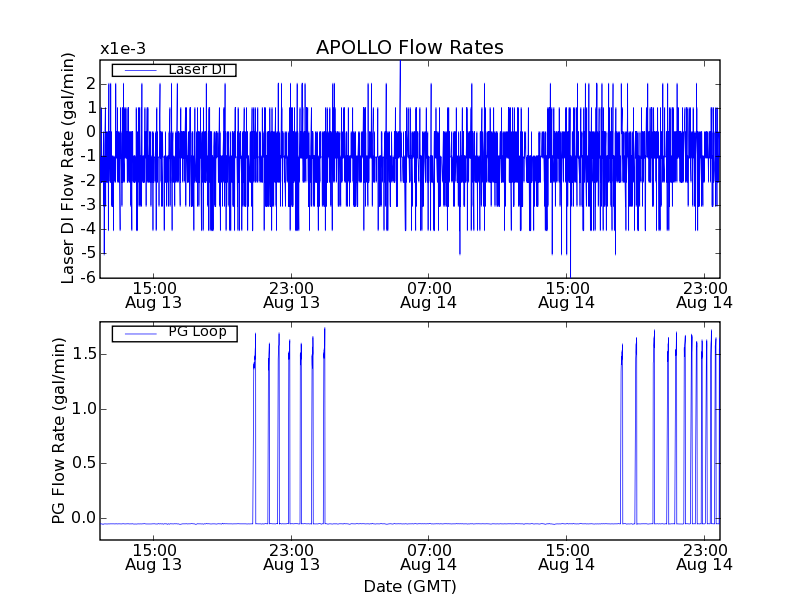Click the blue line sample in Laser DI legend
The width and height of the screenshot is (800, 600).
(x=139, y=69)
